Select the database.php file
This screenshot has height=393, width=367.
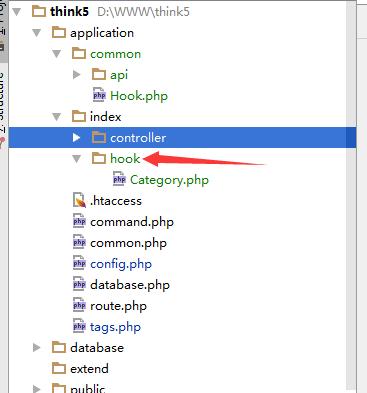tap(130, 285)
